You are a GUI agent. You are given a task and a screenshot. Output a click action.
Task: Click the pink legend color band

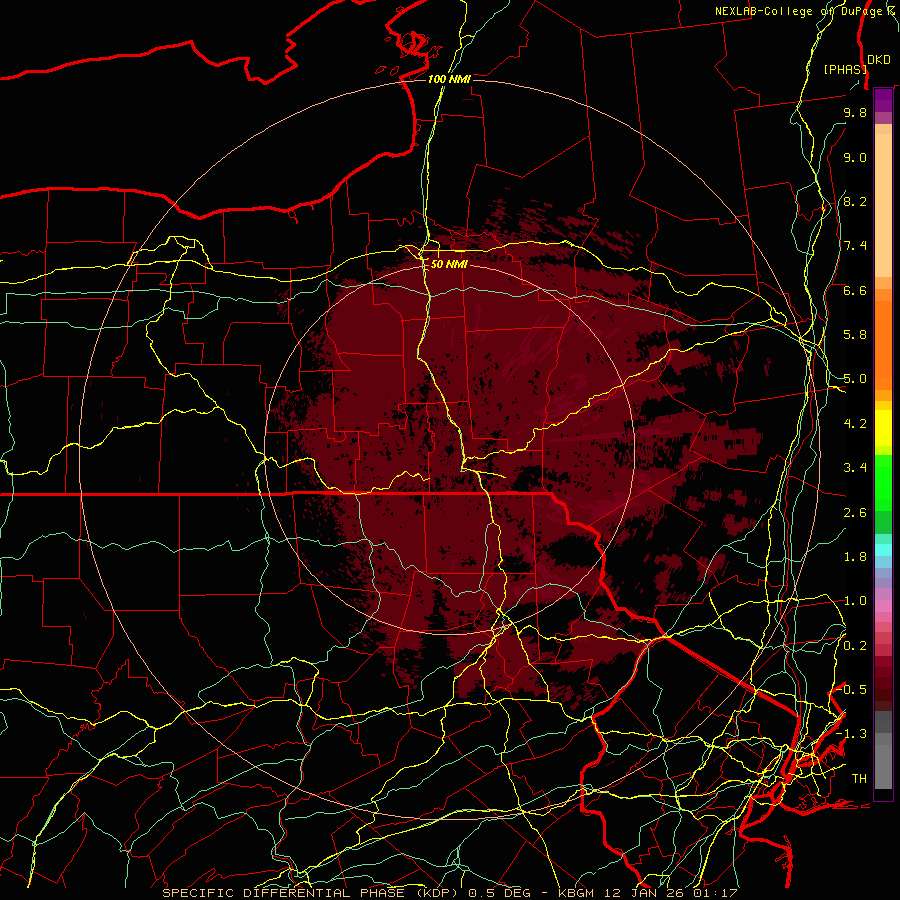pos(883,606)
